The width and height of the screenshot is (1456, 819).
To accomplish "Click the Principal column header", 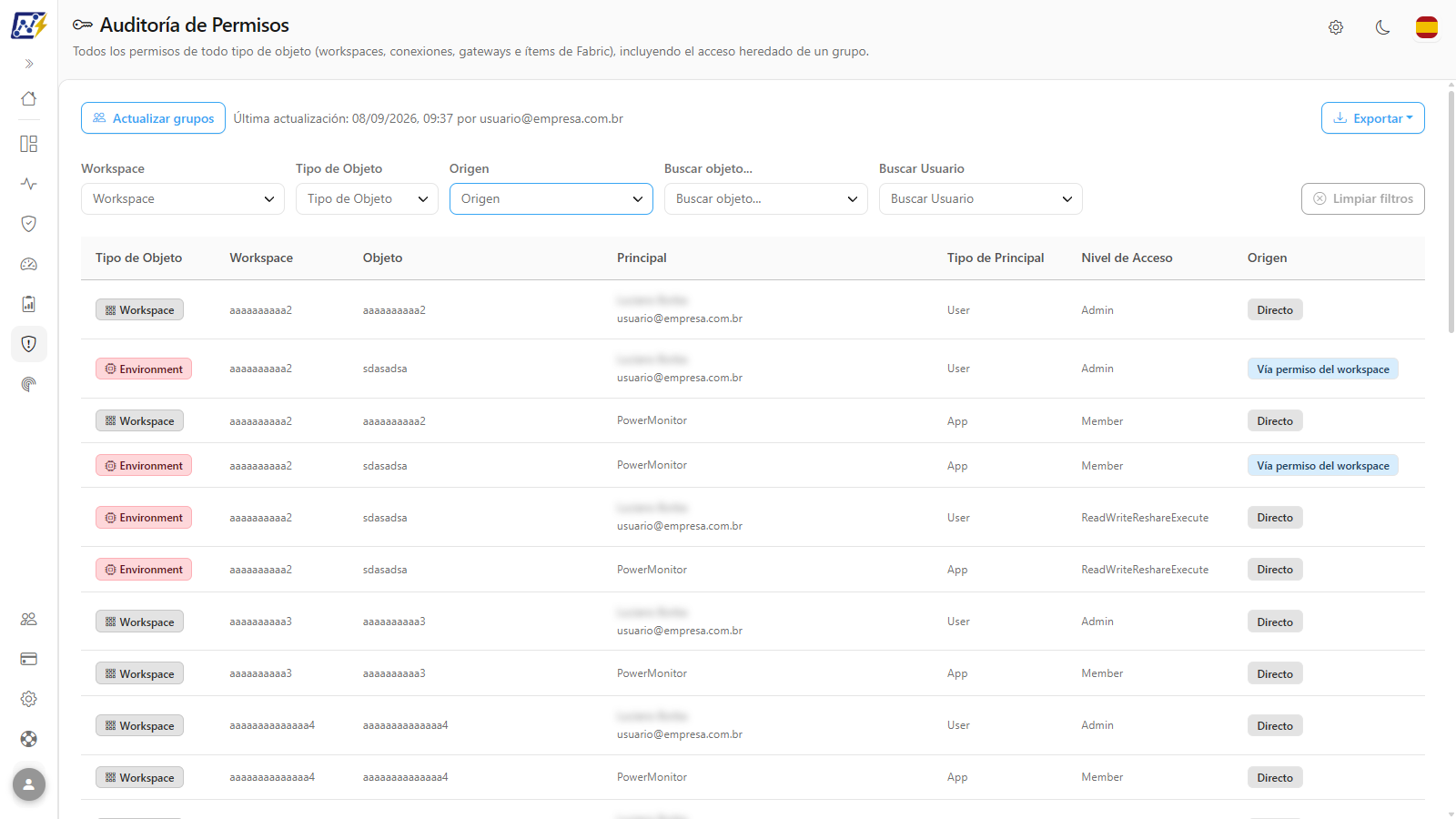I will tap(642, 258).
